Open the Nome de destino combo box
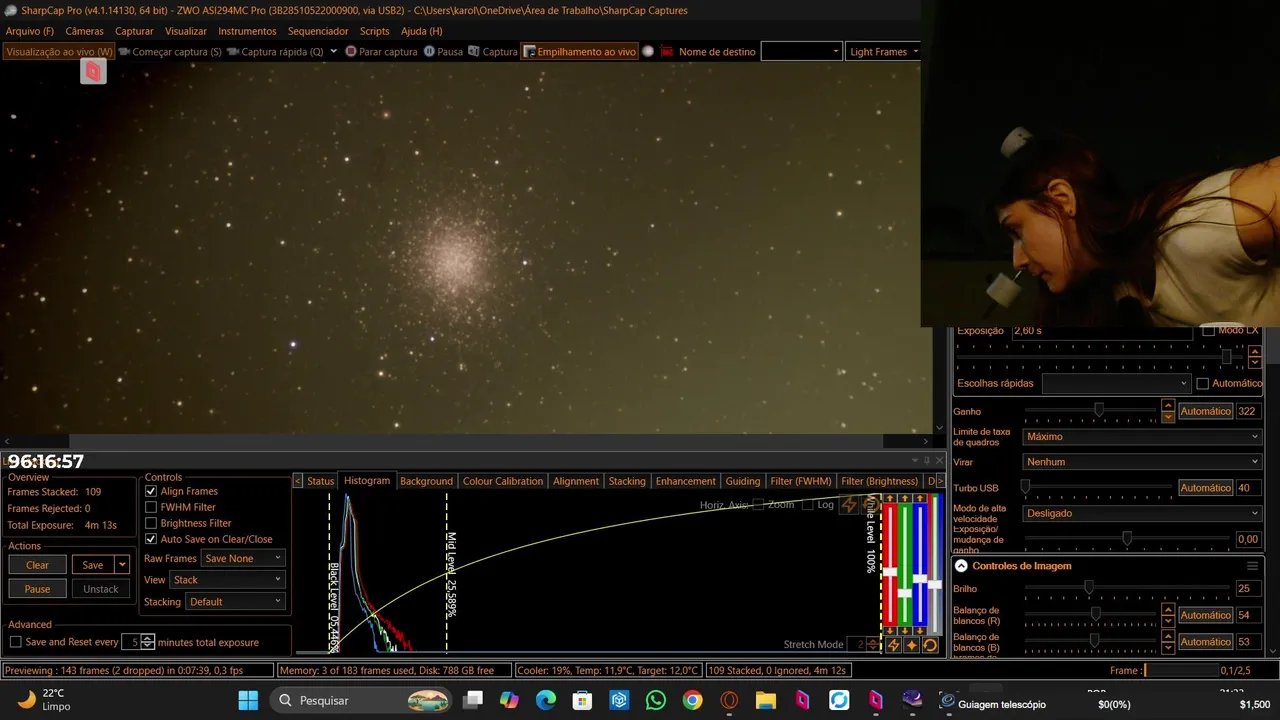The image size is (1280, 720). click(x=801, y=52)
